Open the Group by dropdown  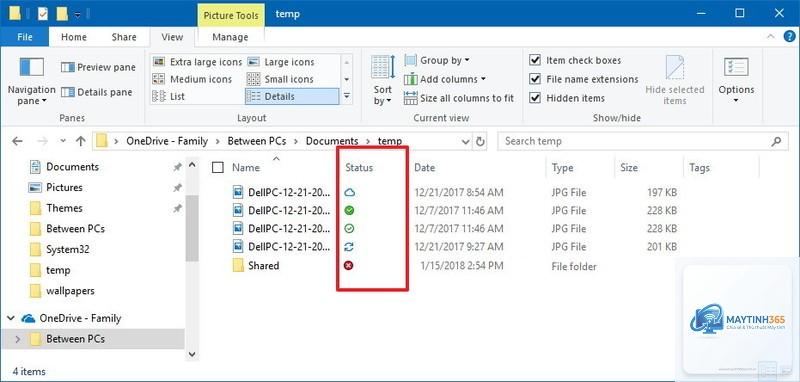click(437, 61)
